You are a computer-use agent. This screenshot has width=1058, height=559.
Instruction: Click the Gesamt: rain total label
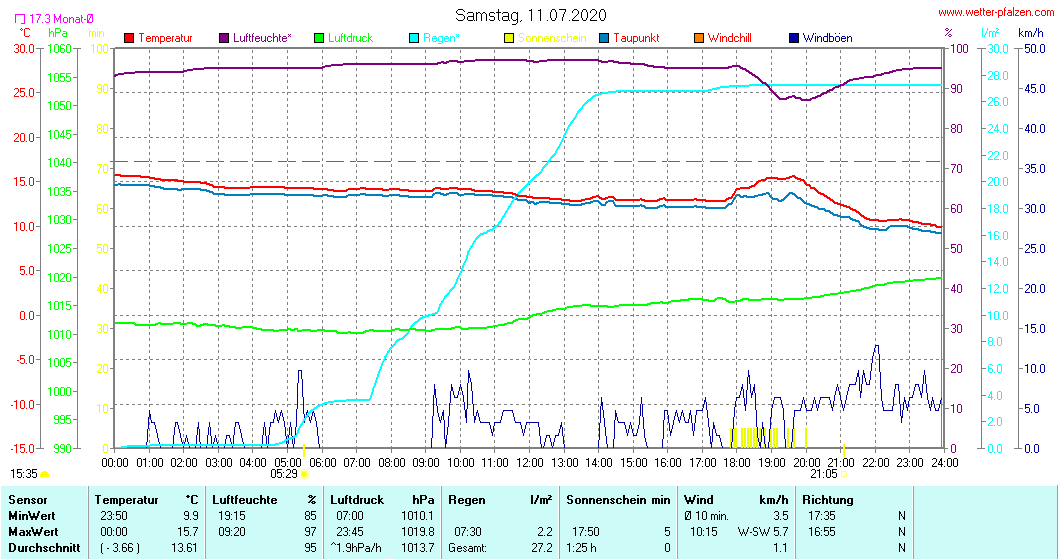467,548
